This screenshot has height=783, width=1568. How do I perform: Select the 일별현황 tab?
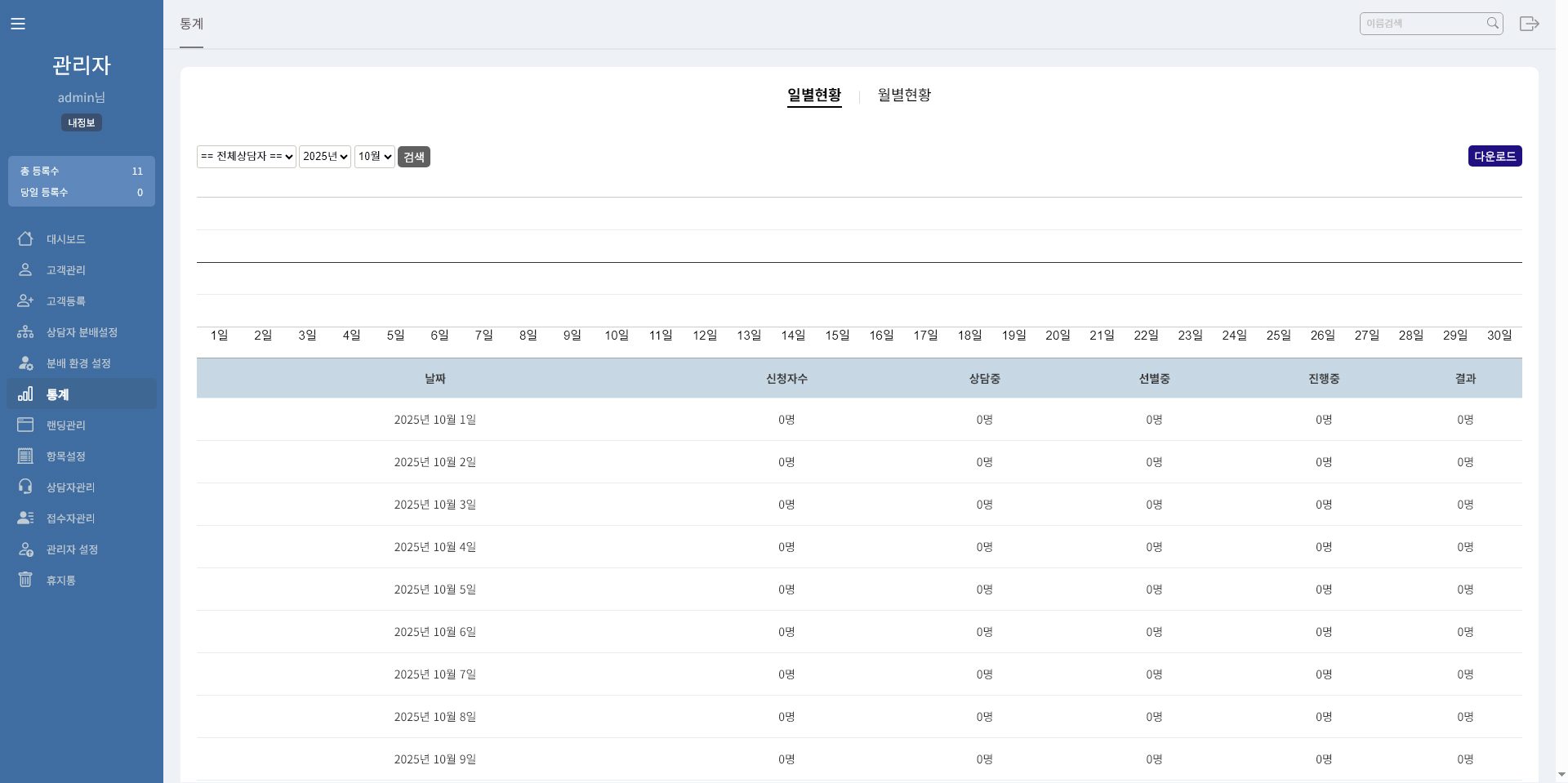click(813, 96)
